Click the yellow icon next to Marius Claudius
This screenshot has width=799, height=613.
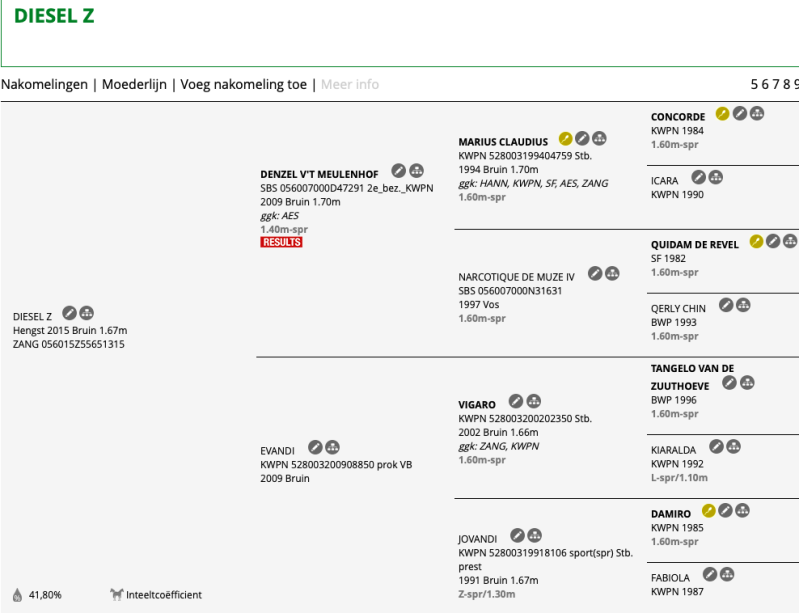(565, 138)
